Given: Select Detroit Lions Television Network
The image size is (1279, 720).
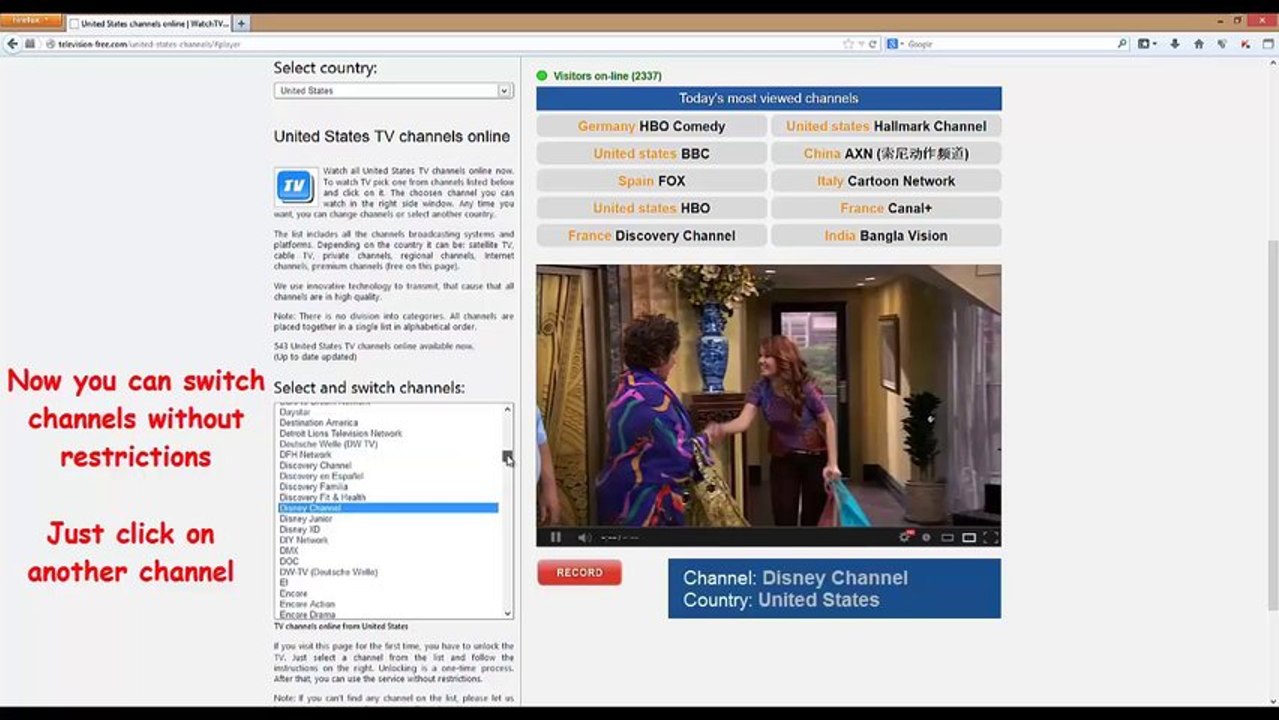Looking at the screenshot, I should [388, 434].
